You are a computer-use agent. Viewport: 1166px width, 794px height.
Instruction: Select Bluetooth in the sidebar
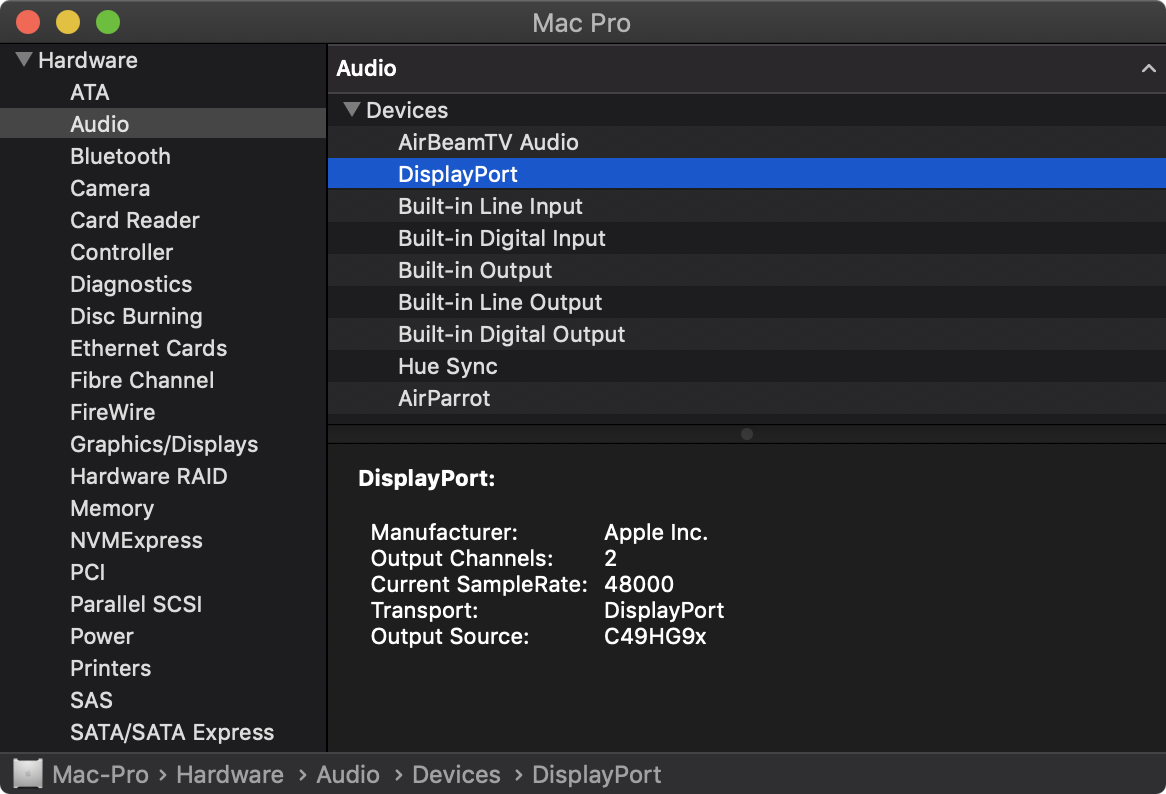point(120,156)
